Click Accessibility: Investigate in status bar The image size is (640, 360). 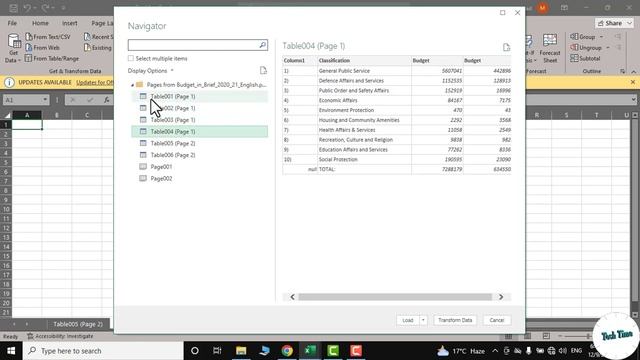60,336
